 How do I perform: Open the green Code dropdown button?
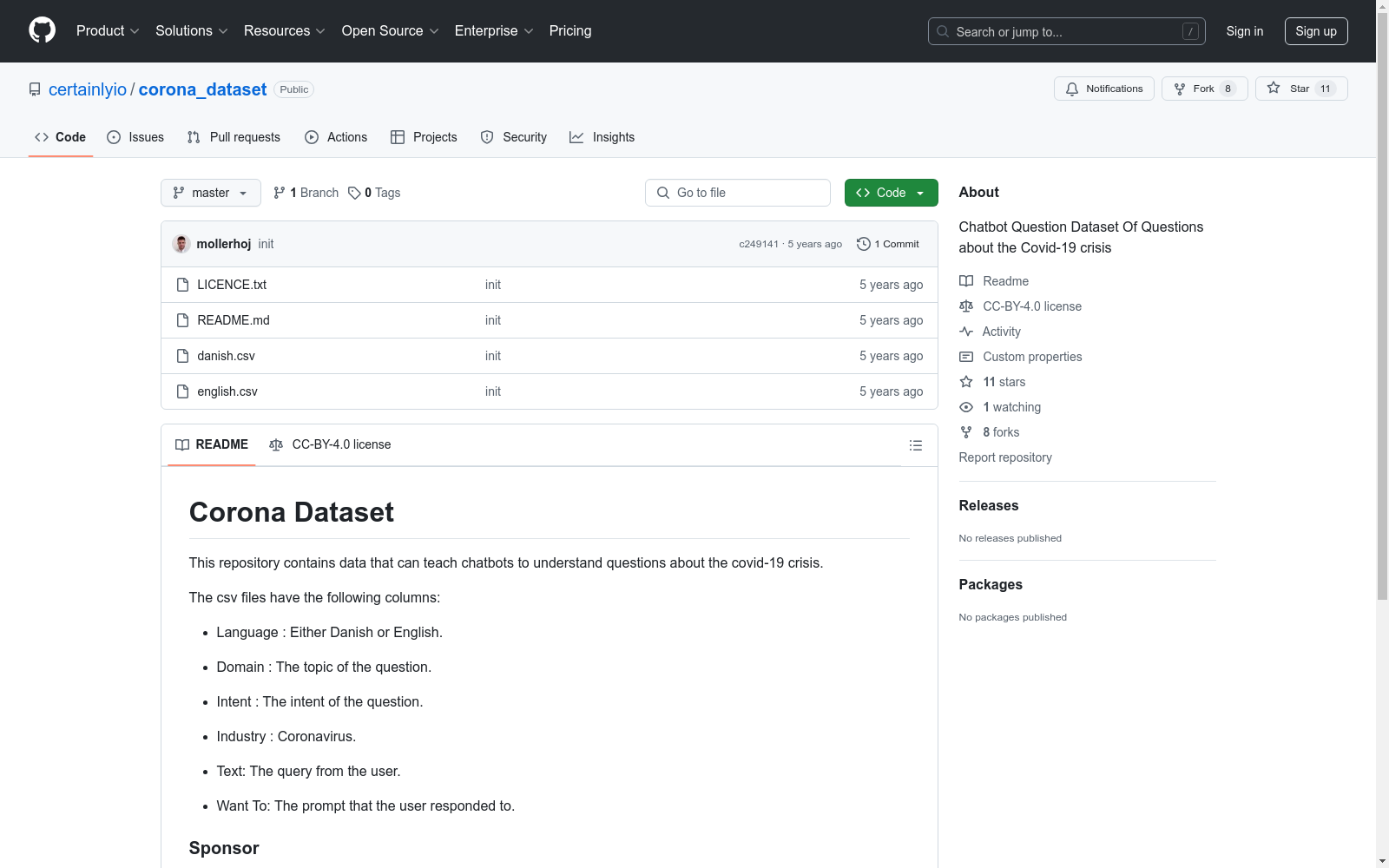[x=891, y=193]
